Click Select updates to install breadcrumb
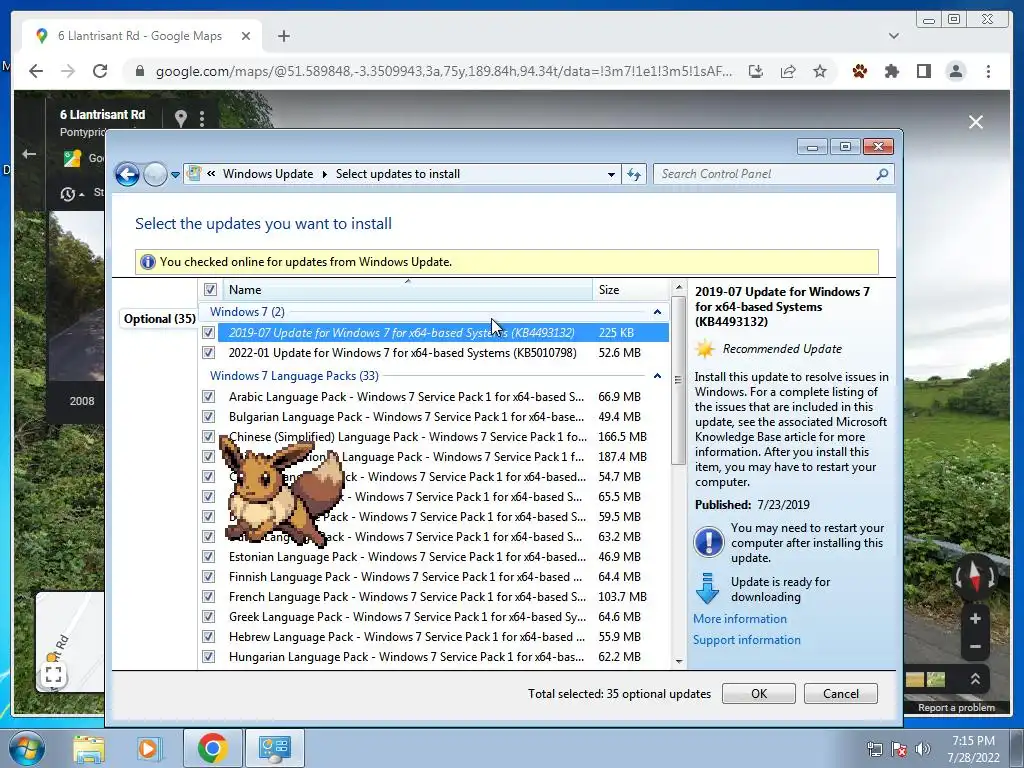 pos(398,174)
